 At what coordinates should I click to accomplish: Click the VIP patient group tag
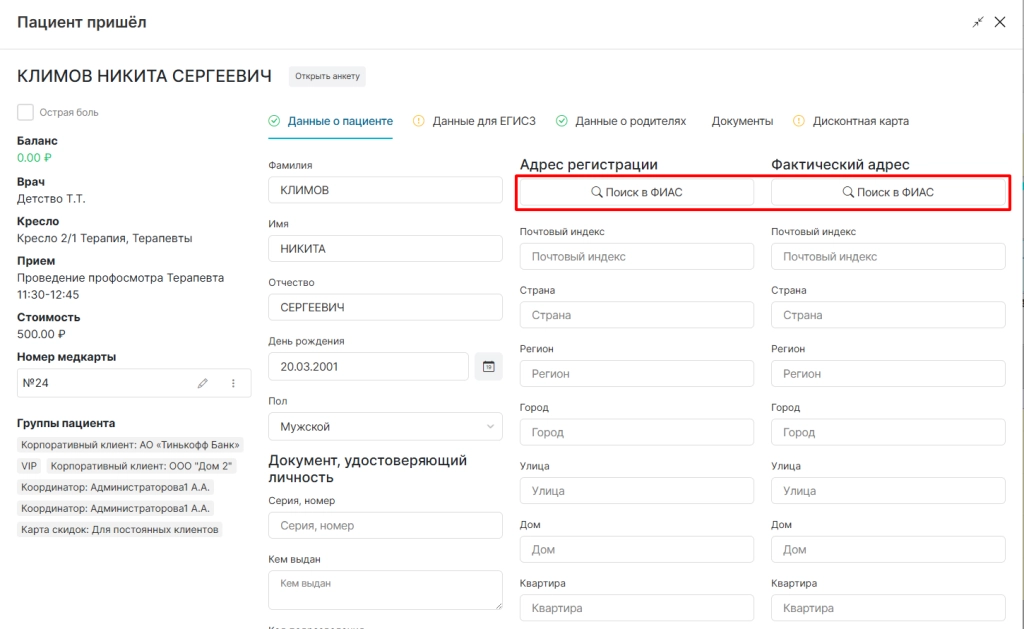click(x=29, y=466)
